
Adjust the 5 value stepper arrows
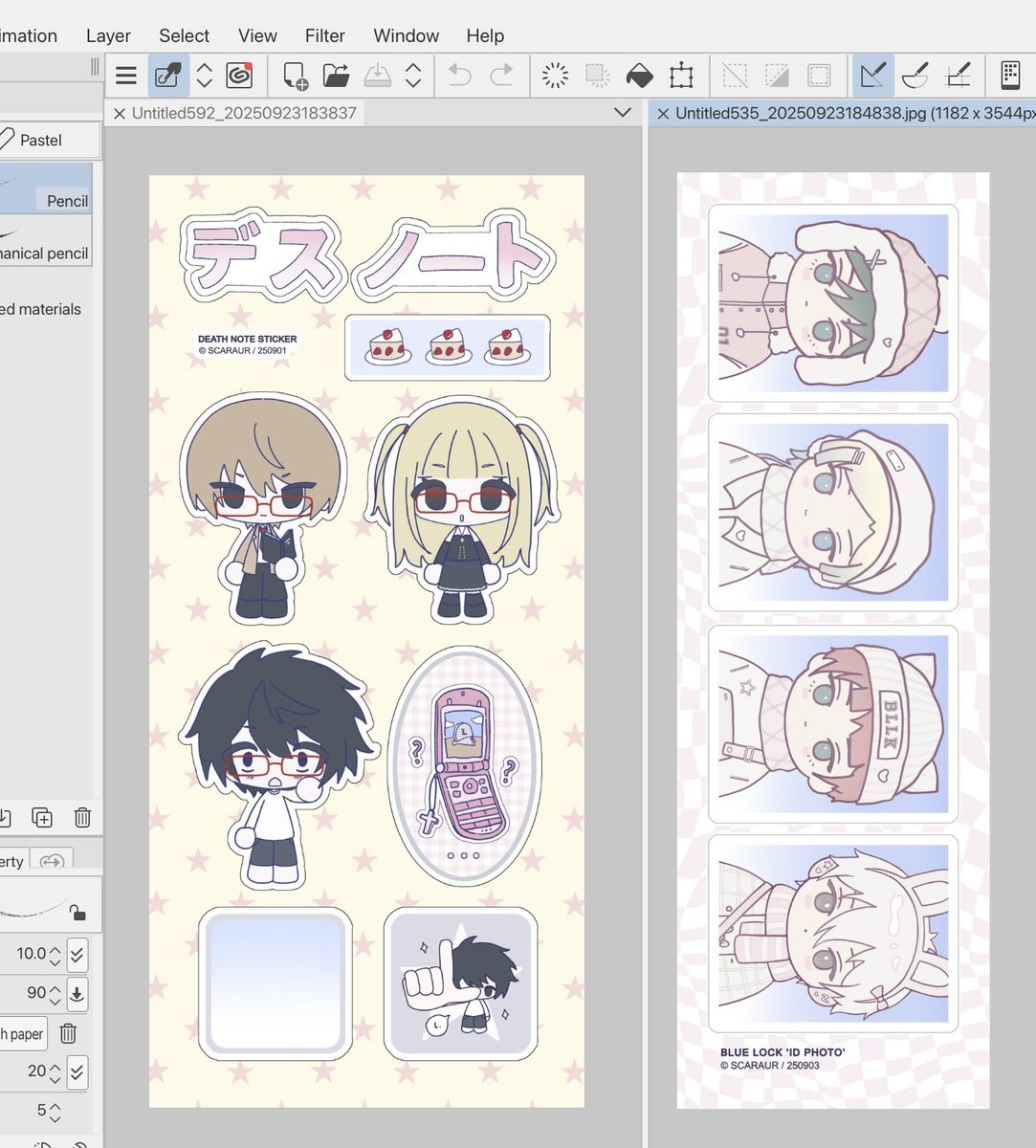pos(55,1111)
